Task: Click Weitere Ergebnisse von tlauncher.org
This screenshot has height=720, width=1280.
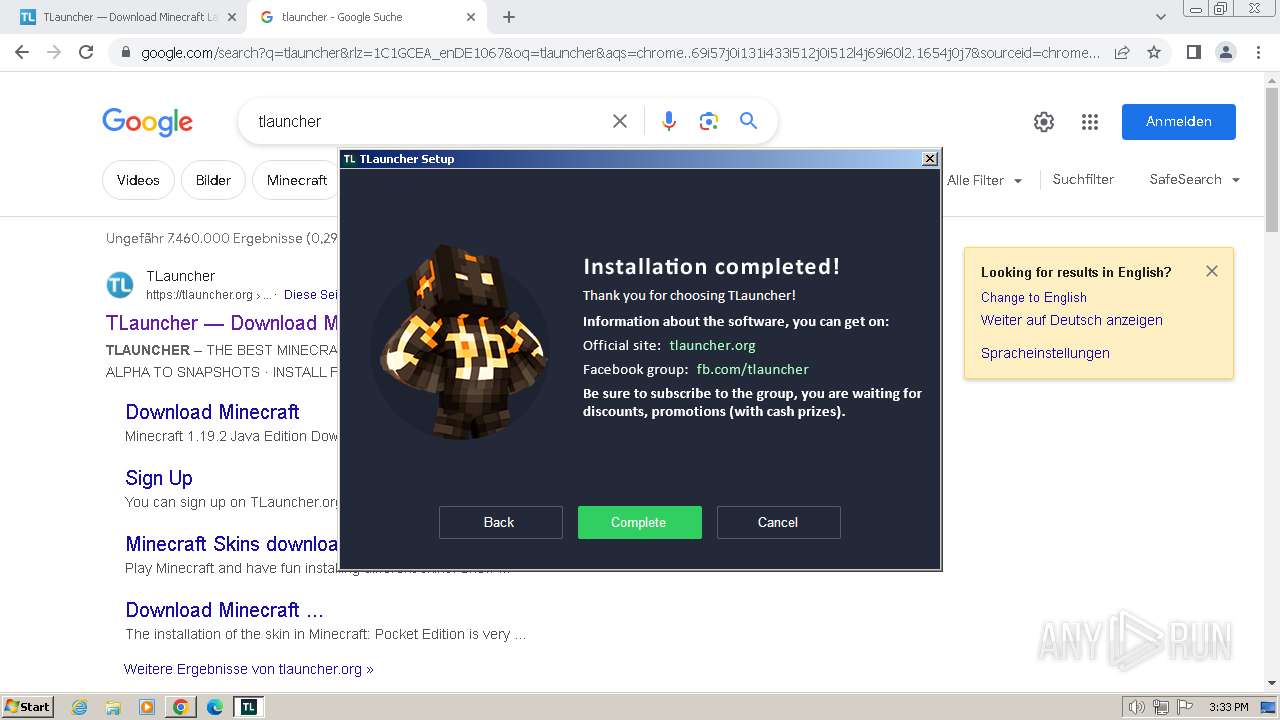Action: tap(249, 669)
